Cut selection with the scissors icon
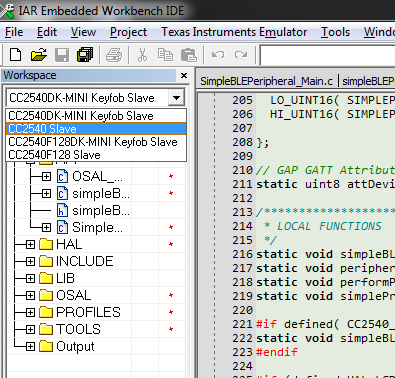The width and height of the screenshot is (395, 378). [142, 55]
